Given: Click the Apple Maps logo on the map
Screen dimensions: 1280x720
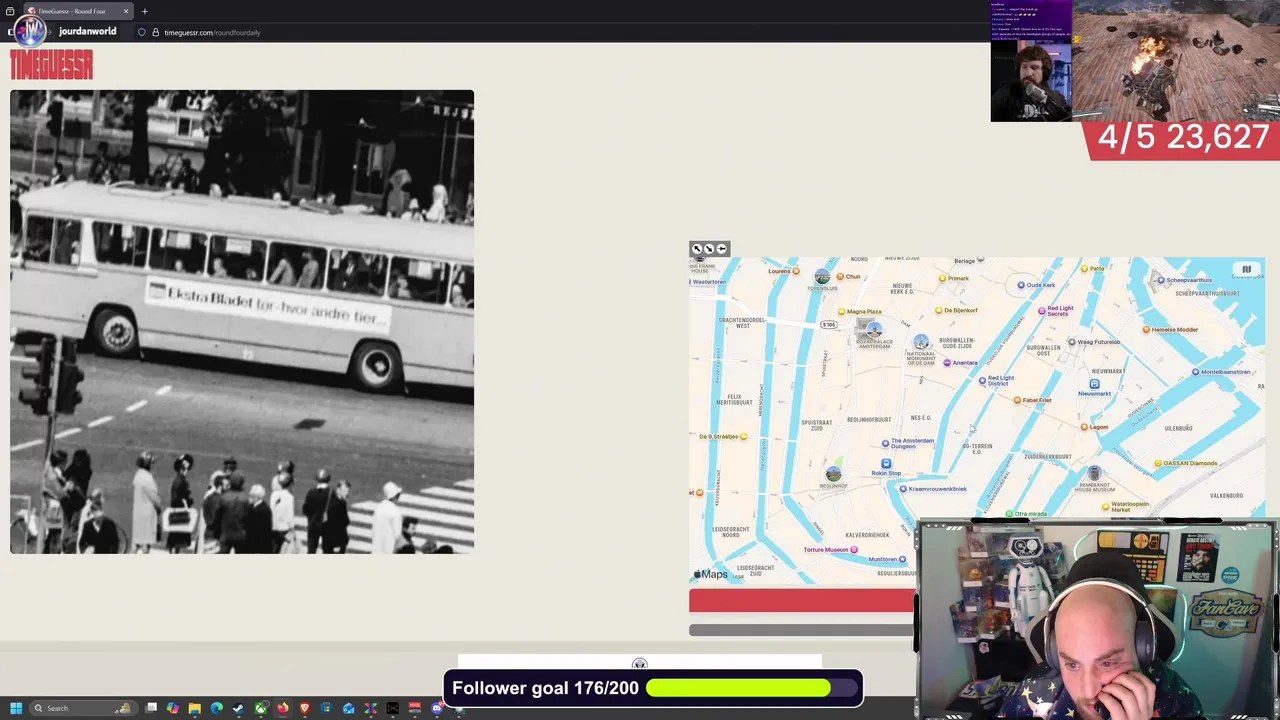Looking at the screenshot, I should coord(711,575).
